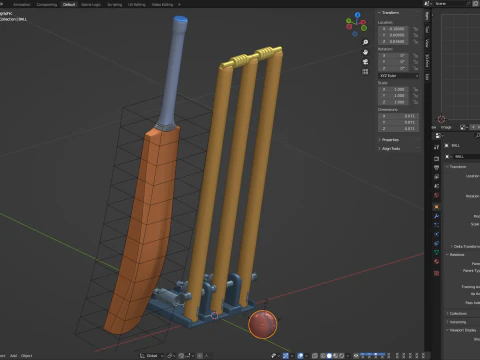Toggle lock on Rotation Z

tap(415, 68)
